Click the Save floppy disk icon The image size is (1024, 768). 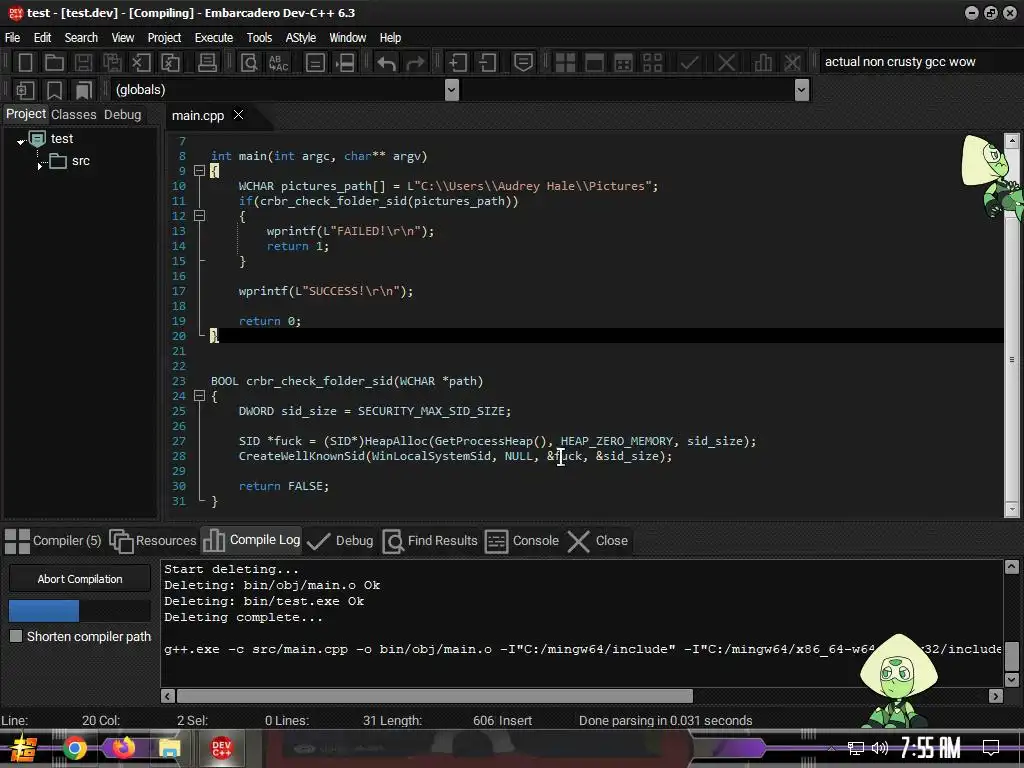(83, 63)
